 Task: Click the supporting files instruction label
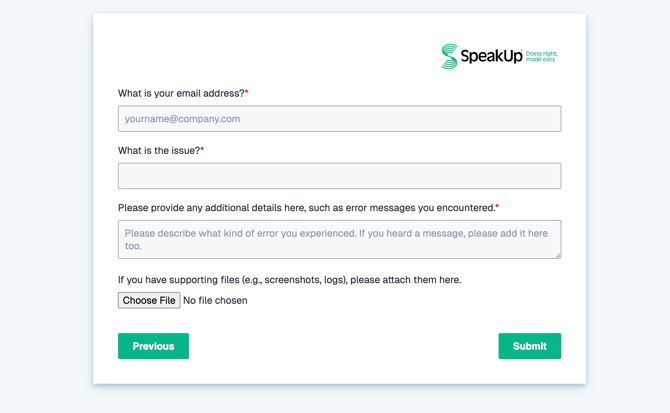click(289, 280)
